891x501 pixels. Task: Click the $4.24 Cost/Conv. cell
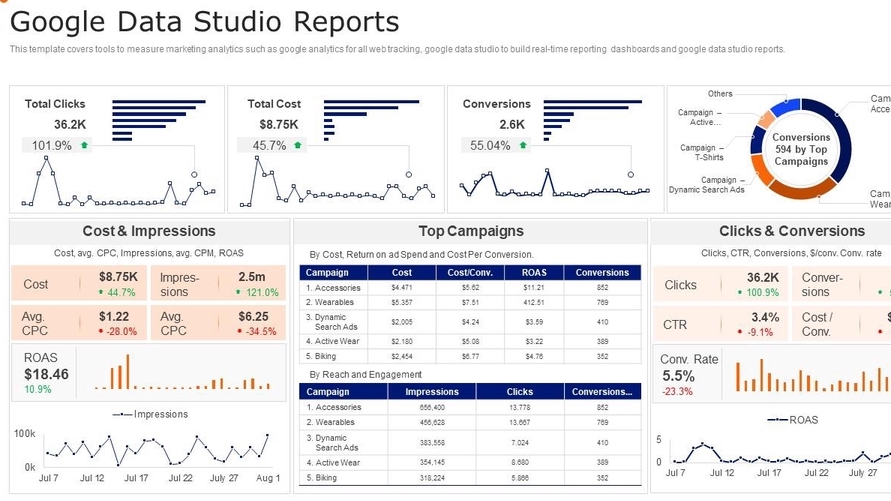471,322
